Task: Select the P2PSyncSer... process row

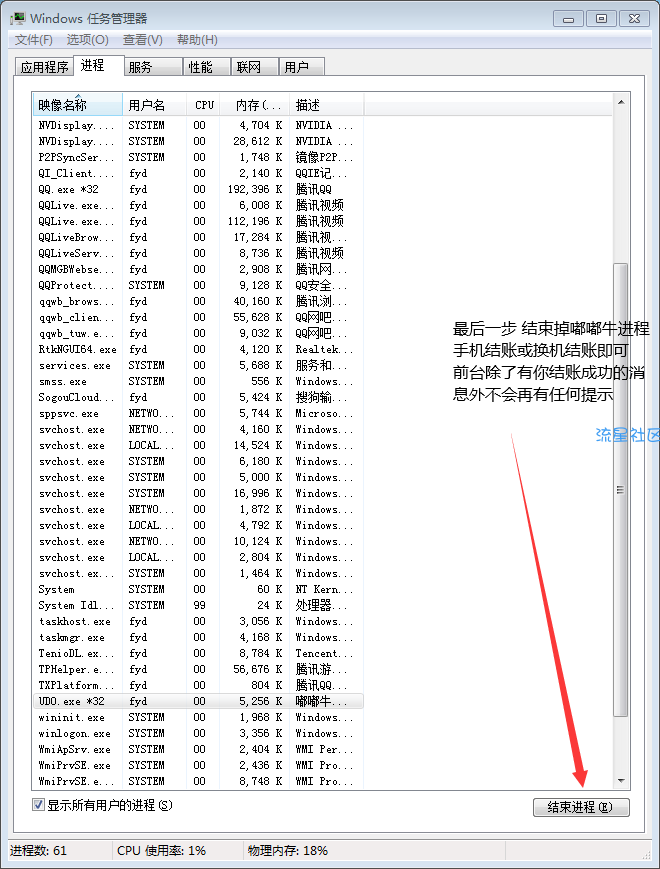Action: [198, 157]
